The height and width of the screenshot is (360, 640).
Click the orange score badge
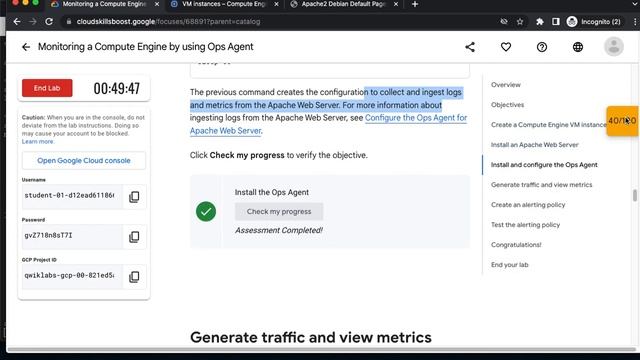[622, 121]
